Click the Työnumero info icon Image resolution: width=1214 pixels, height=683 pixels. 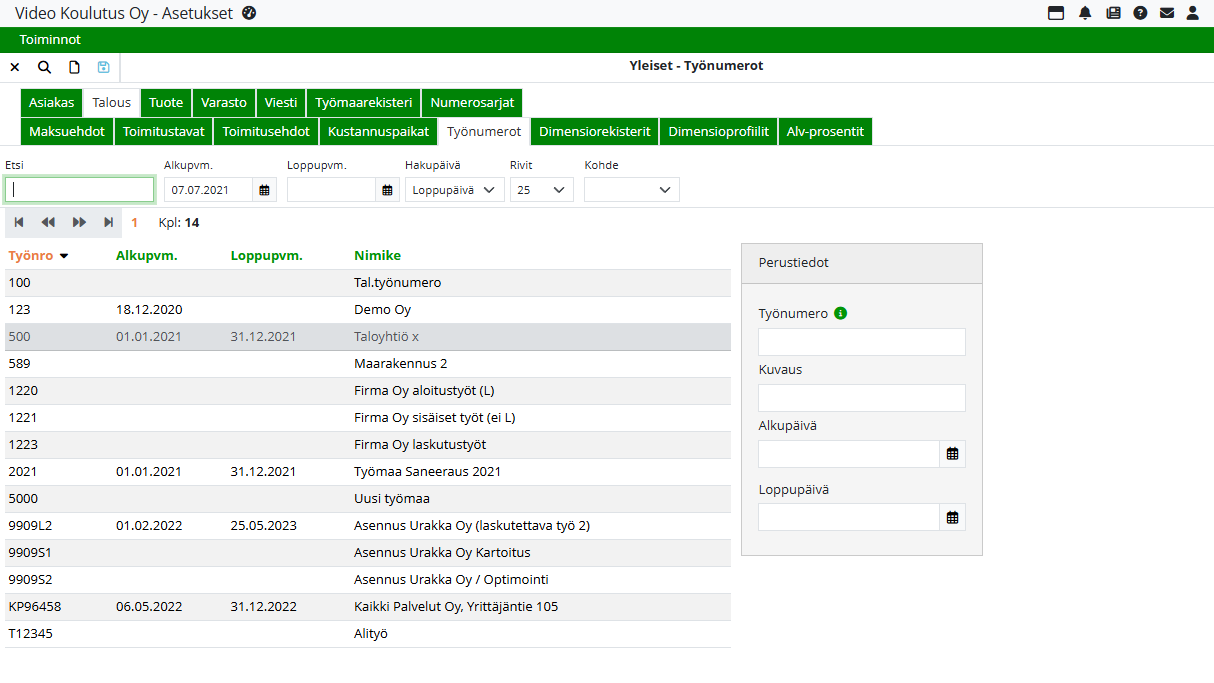point(840,313)
